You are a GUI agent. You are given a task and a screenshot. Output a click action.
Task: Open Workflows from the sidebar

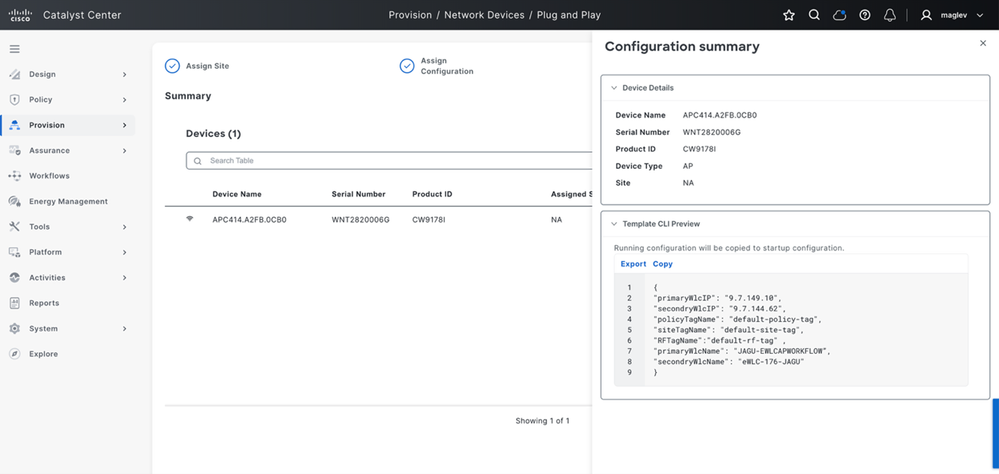pyautogui.click(x=49, y=176)
